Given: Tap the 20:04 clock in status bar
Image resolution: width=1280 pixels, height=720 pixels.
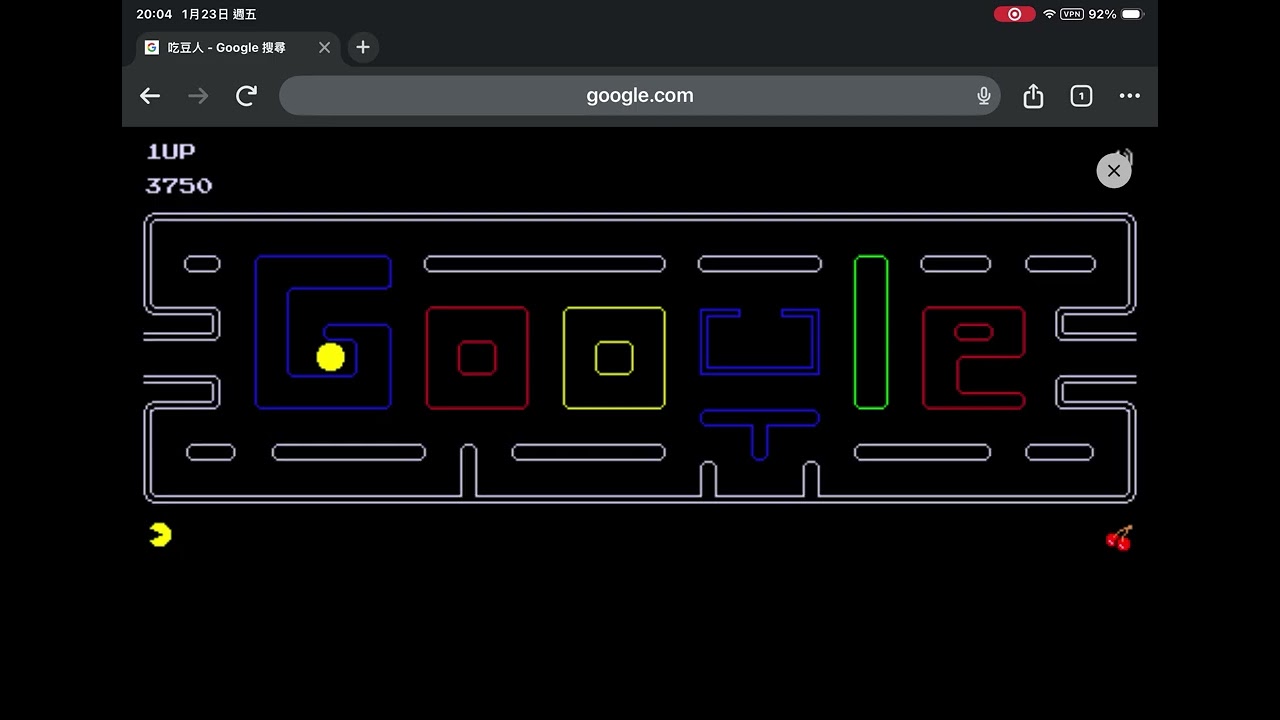Looking at the screenshot, I should click(x=154, y=15).
